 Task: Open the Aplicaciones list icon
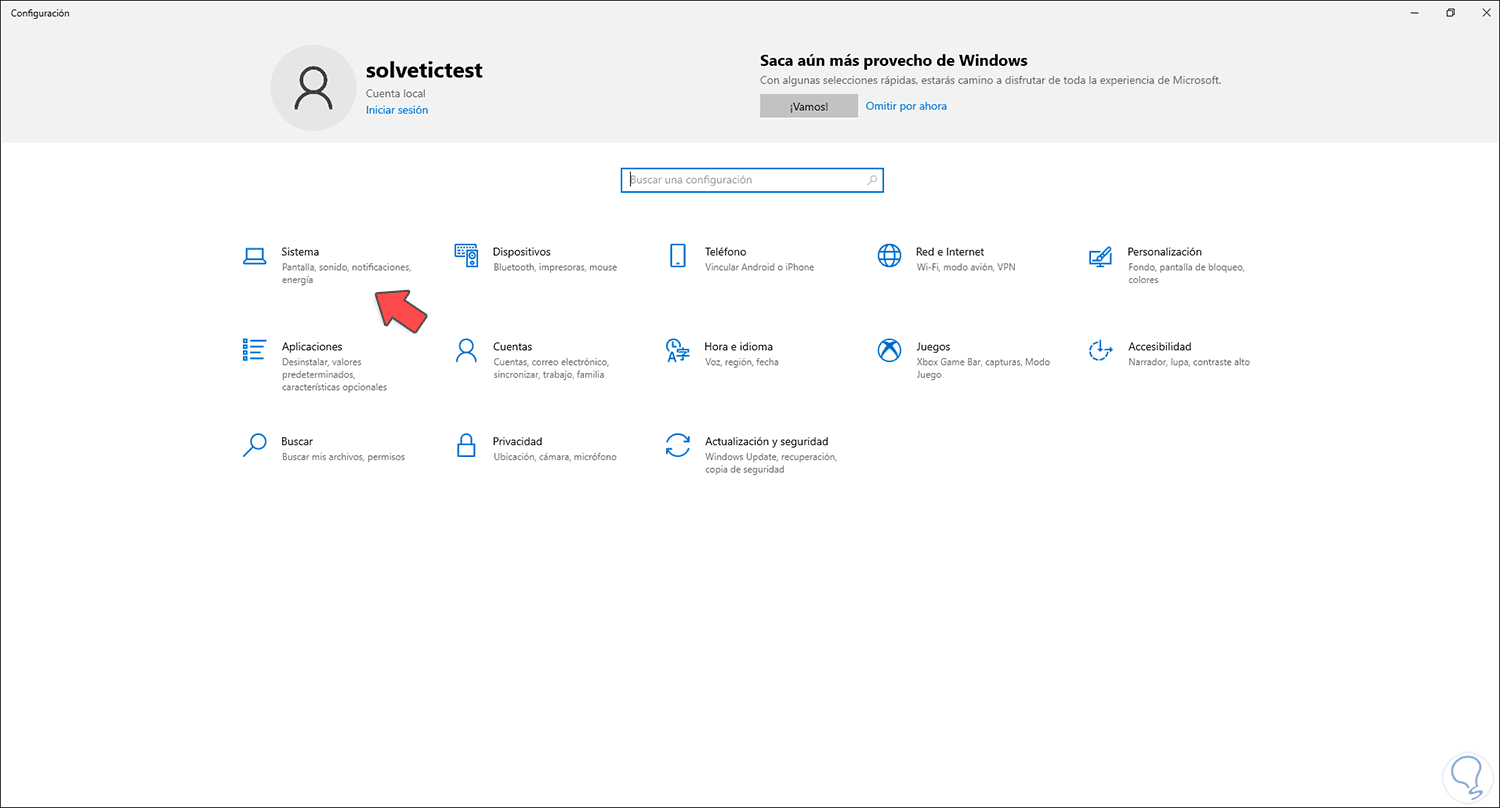(255, 350)
